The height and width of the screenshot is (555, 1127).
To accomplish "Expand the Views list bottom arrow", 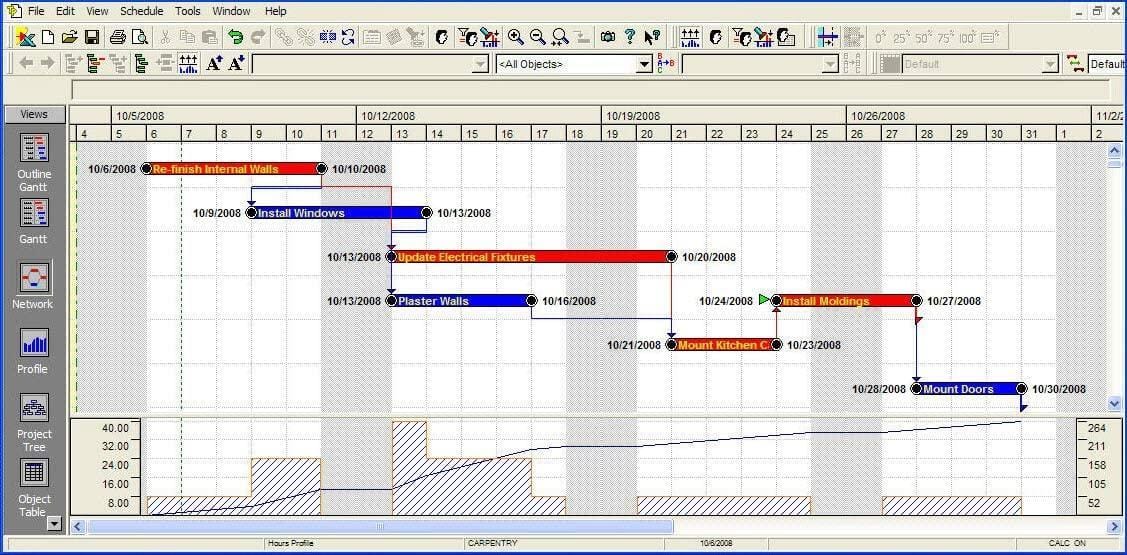I will (54, 523).
